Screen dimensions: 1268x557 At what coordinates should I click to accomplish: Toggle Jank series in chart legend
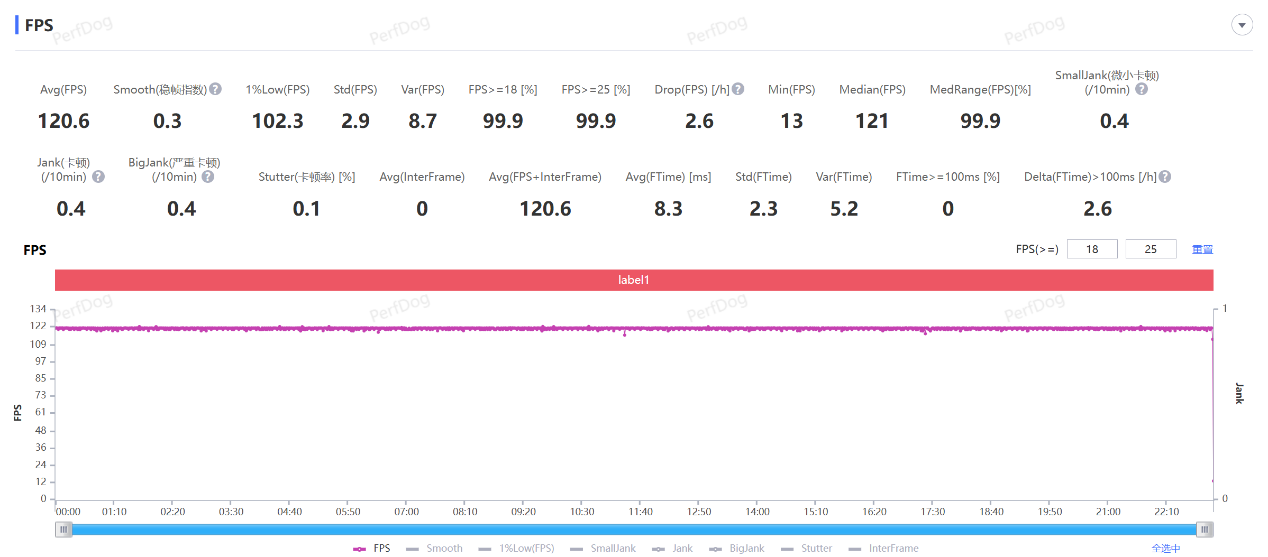673,548
